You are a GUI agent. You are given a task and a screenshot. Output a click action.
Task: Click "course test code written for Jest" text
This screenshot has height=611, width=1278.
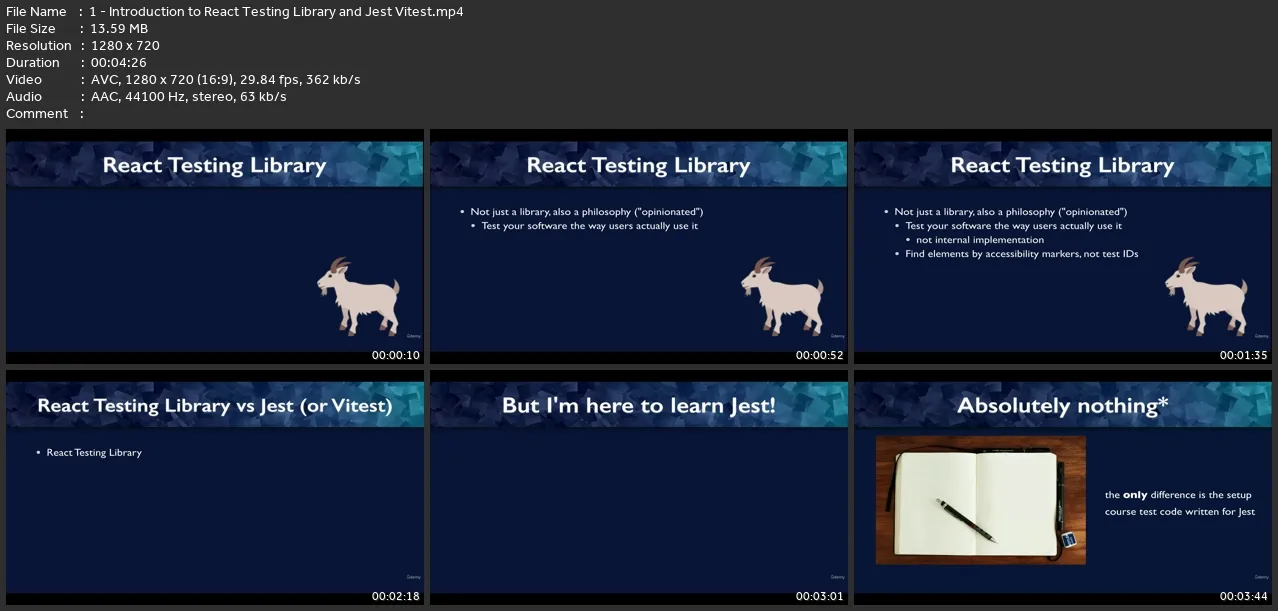pyautogui.click(x=1180, y=512)
